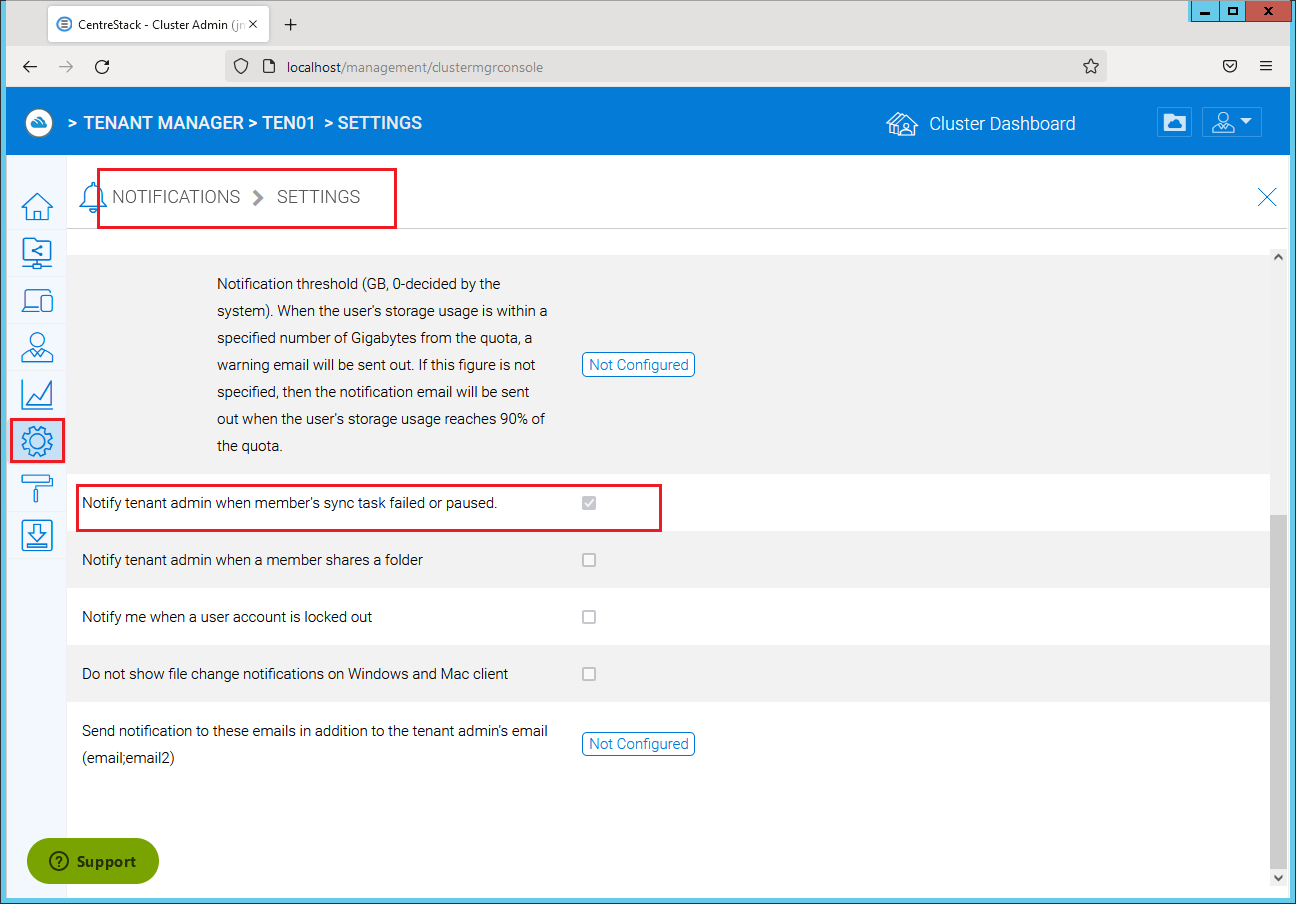
Task: Open the user manager sidebar icon
Action: point(37,347)
